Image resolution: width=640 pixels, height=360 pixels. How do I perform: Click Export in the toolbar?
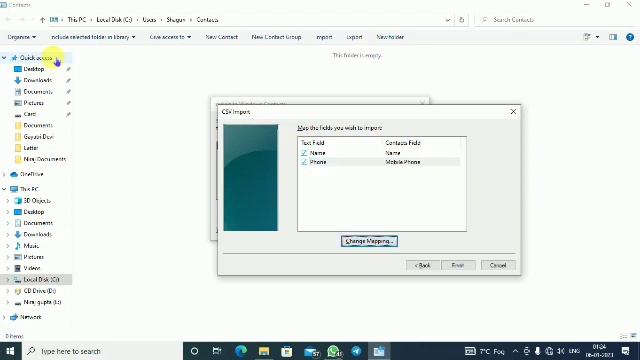(x=354, y=37)
